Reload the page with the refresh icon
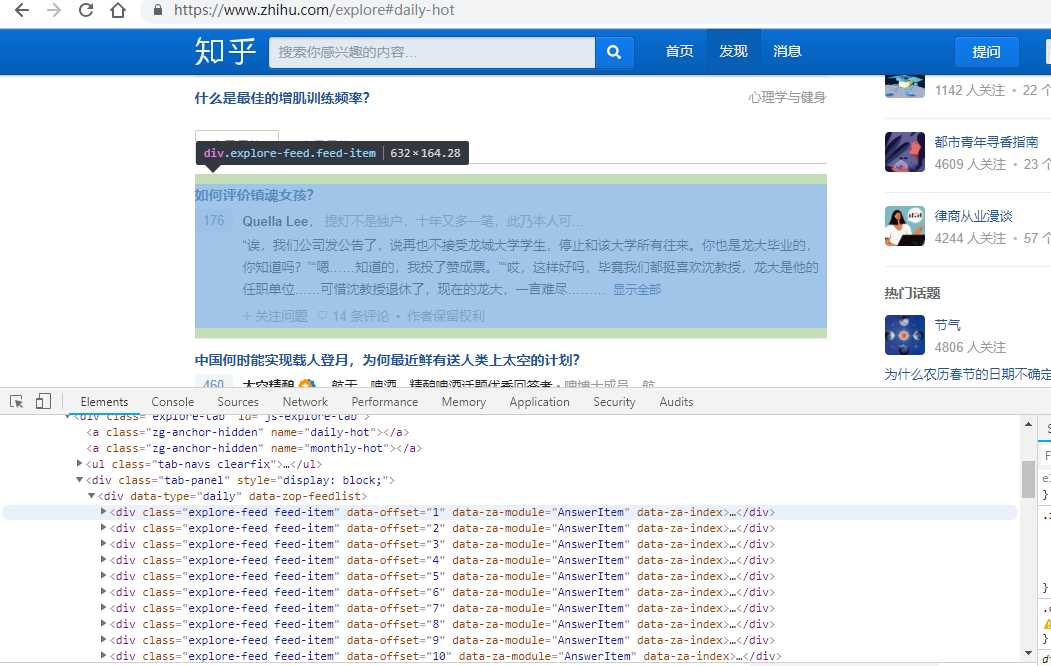Screen dimensions: 1051x666 86,10
